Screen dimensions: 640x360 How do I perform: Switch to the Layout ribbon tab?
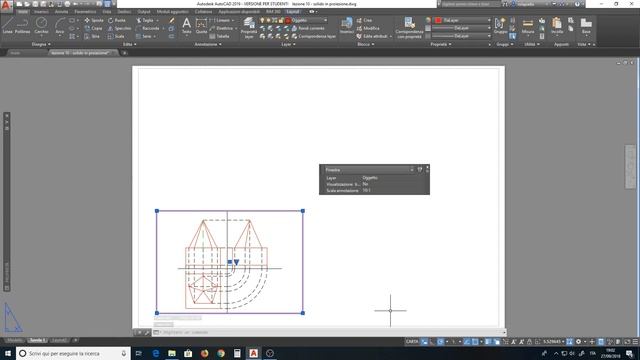point(293,12)
